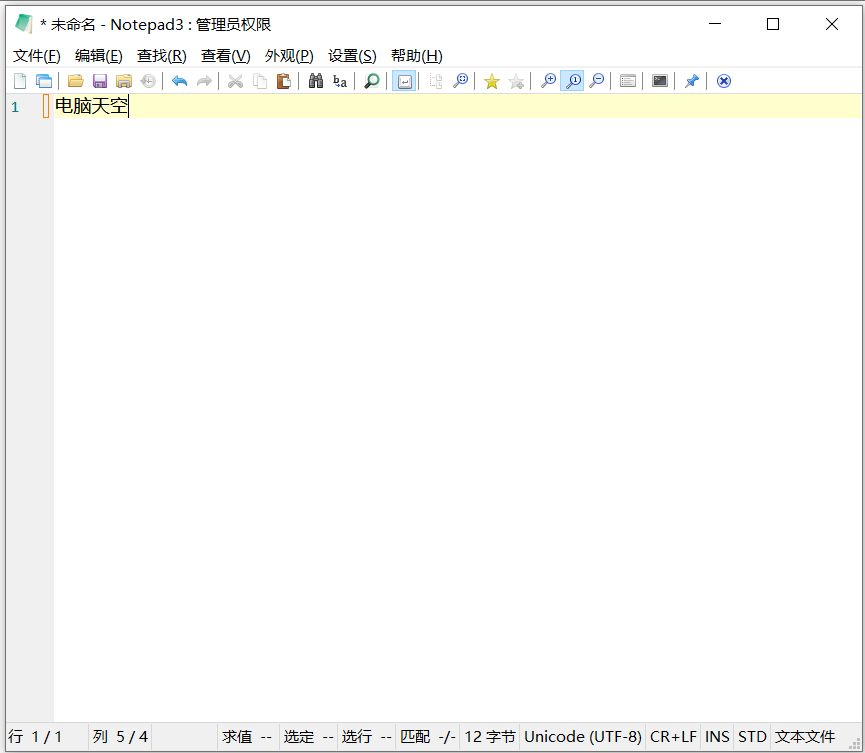This screenshot has width=865, height=753.
Task: Save the file using the purple floppy icon
Action: pos(100,81)
